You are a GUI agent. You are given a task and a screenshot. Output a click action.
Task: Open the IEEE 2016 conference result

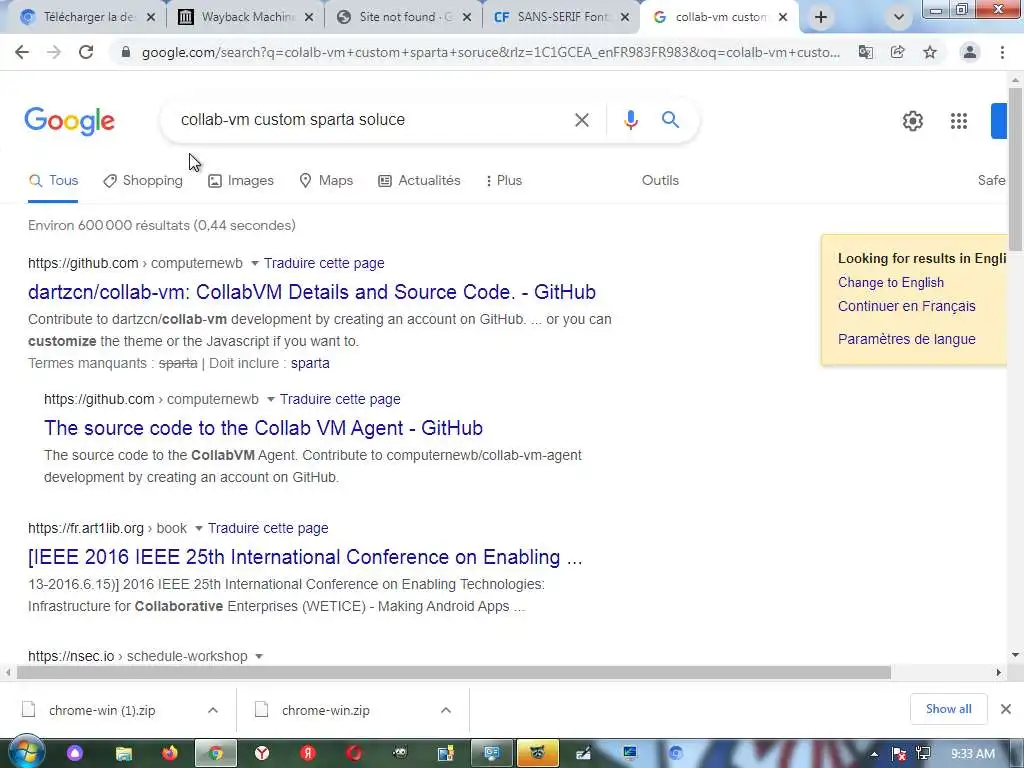pyautogui.click(x=305, y=557)
